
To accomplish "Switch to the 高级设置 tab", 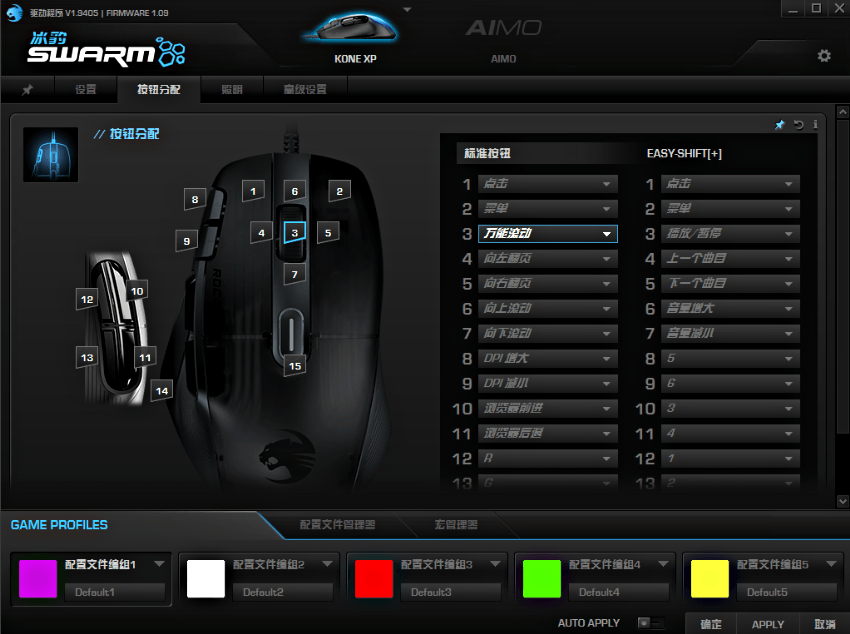I will 305,89.
